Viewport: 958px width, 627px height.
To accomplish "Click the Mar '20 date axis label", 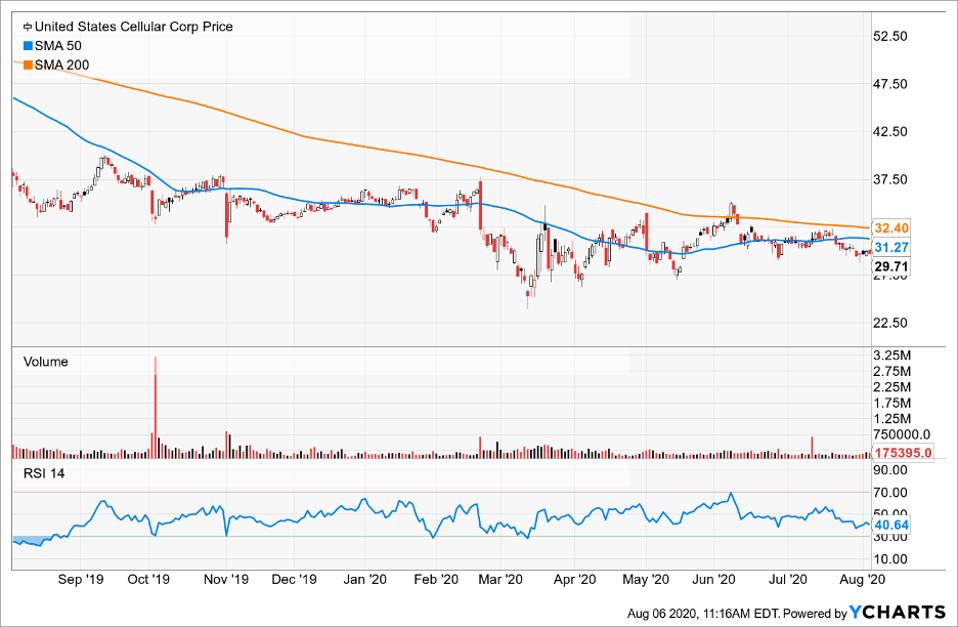I will tap(500, 579).
